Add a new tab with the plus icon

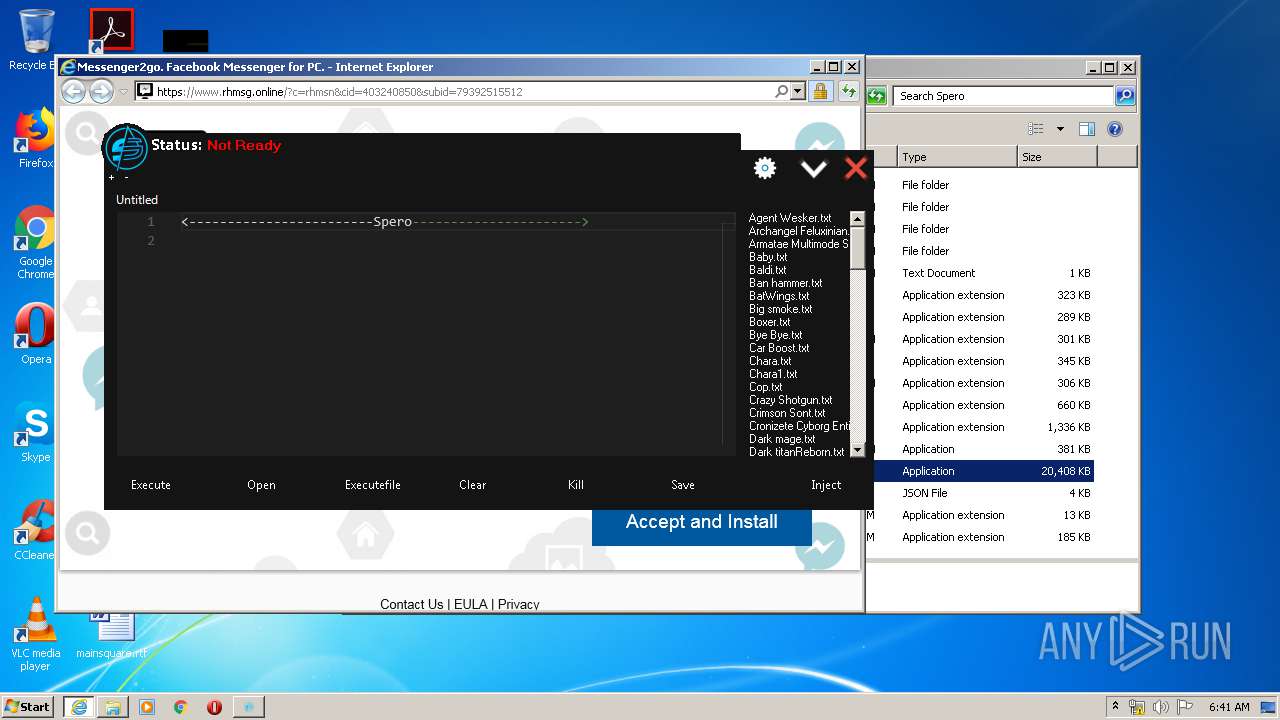pyautogui.click(x=112, y=178)
